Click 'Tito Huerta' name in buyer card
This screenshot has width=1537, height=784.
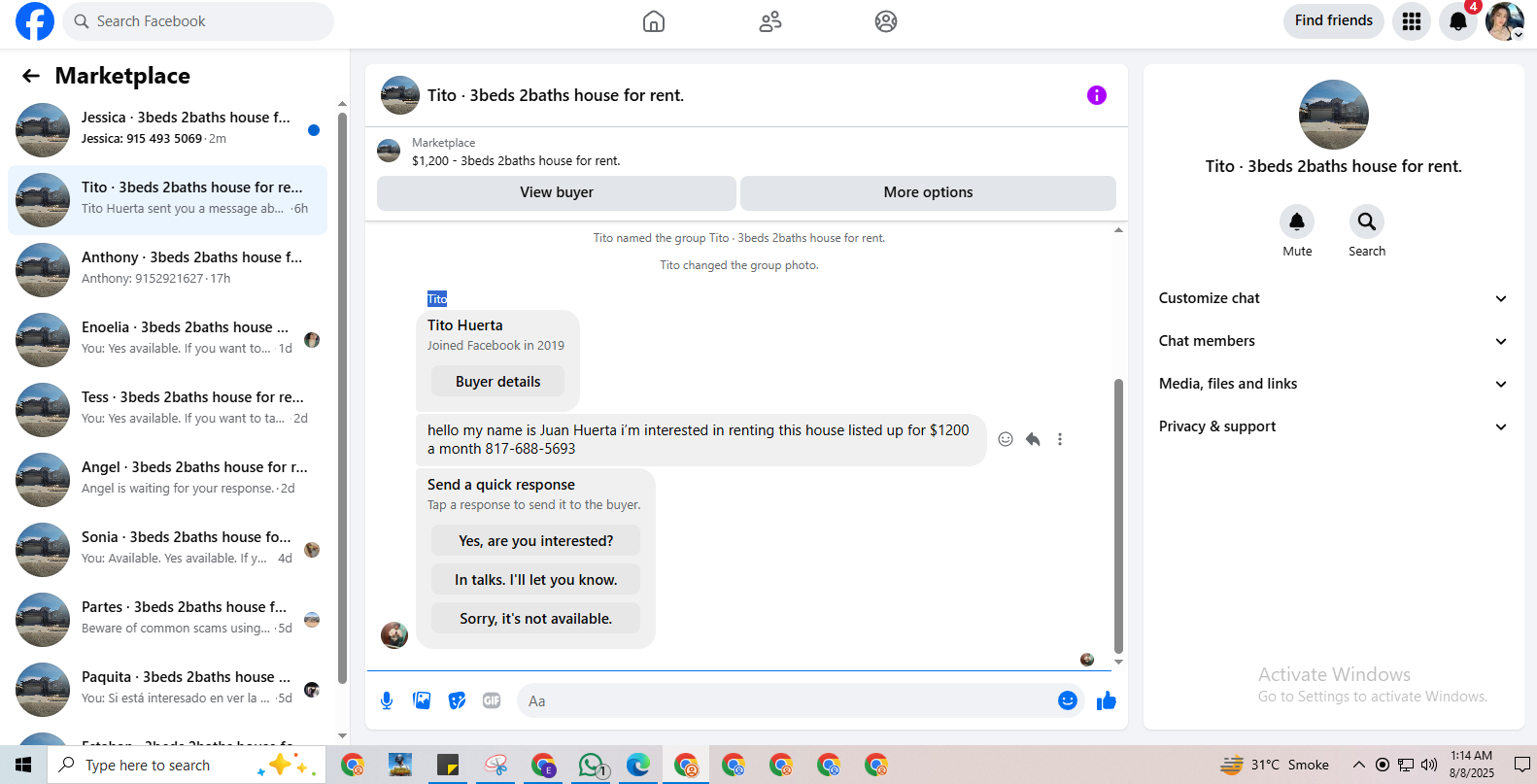click(x=465, y=325)
